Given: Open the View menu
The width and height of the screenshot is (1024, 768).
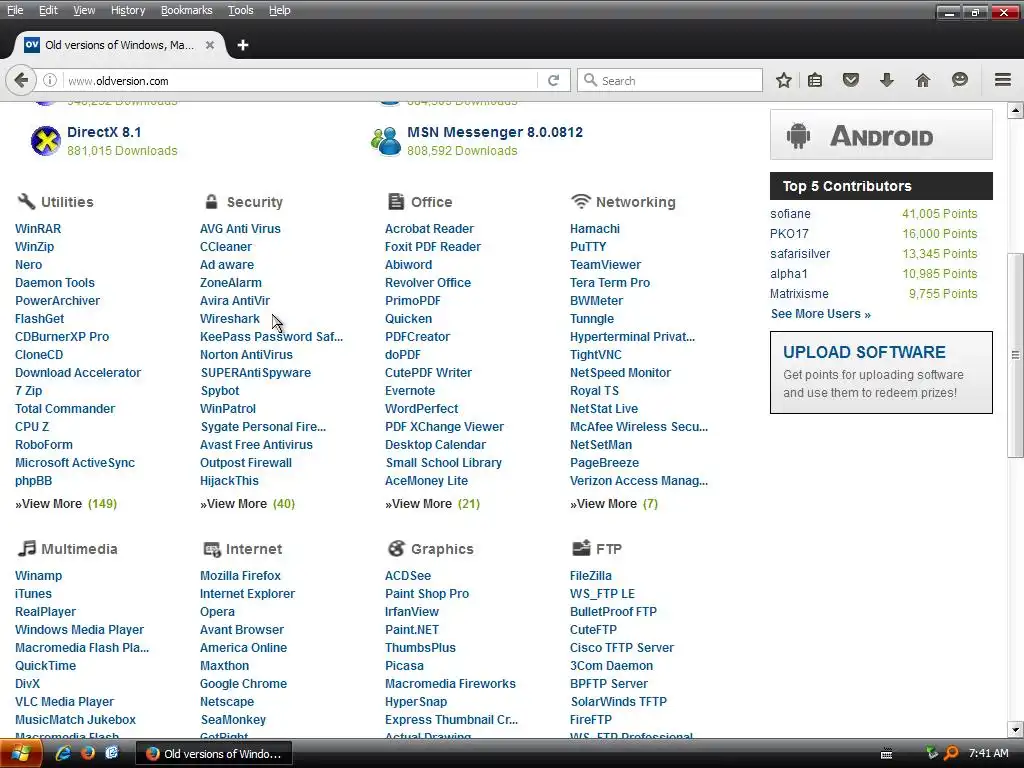Looking at the screenshot, I should pos(84,10).
